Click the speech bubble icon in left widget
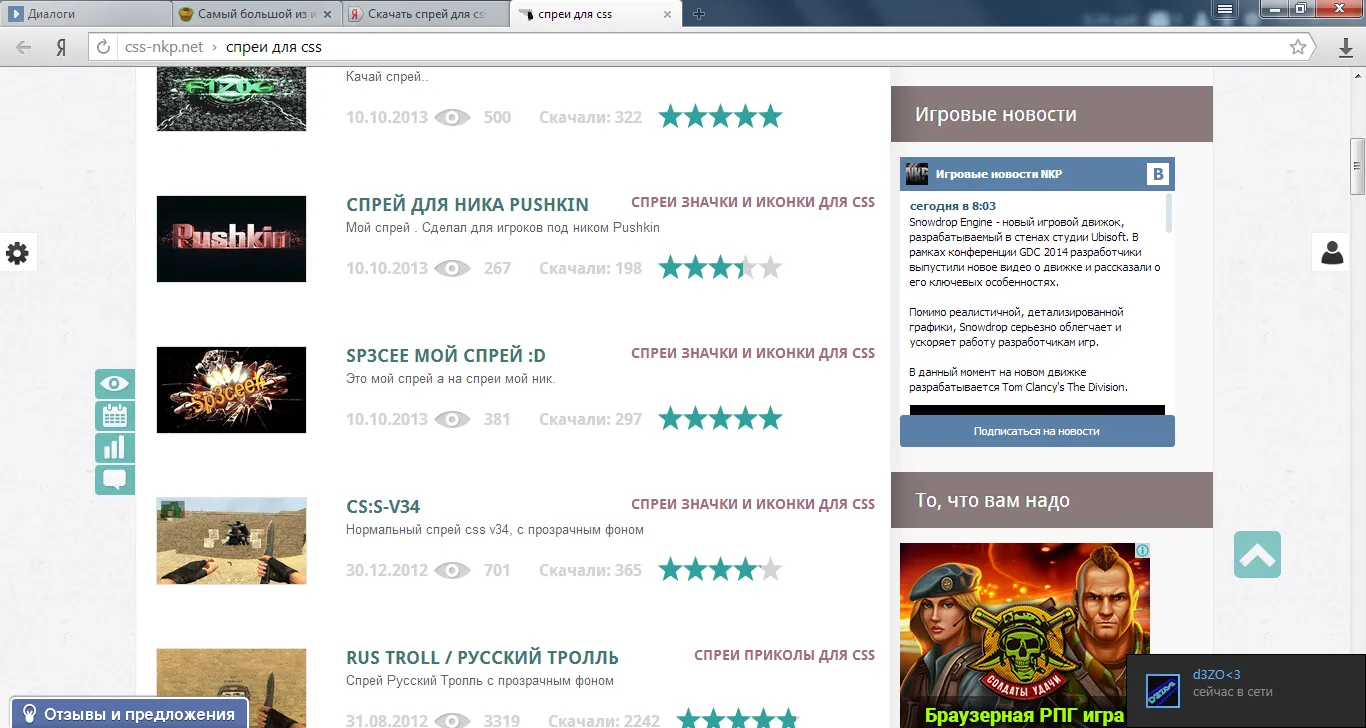The width and height of the screenshot is (1366, 728). pos(115,480)
